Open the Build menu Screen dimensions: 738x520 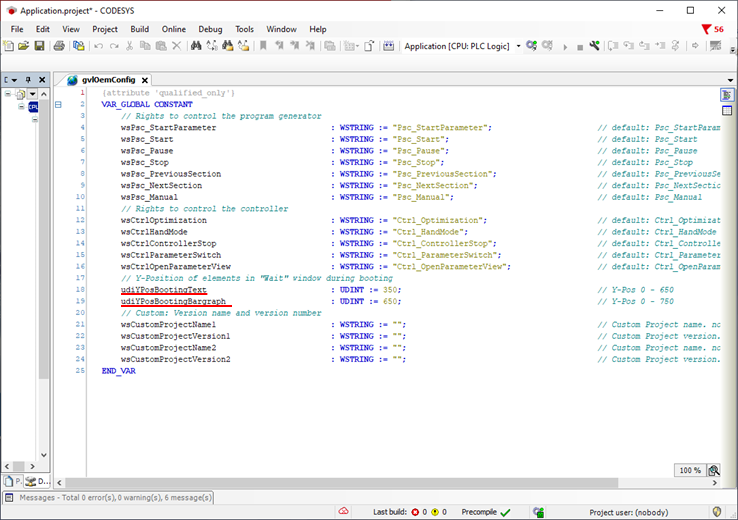pyautogui.click(x=139, y=29)
